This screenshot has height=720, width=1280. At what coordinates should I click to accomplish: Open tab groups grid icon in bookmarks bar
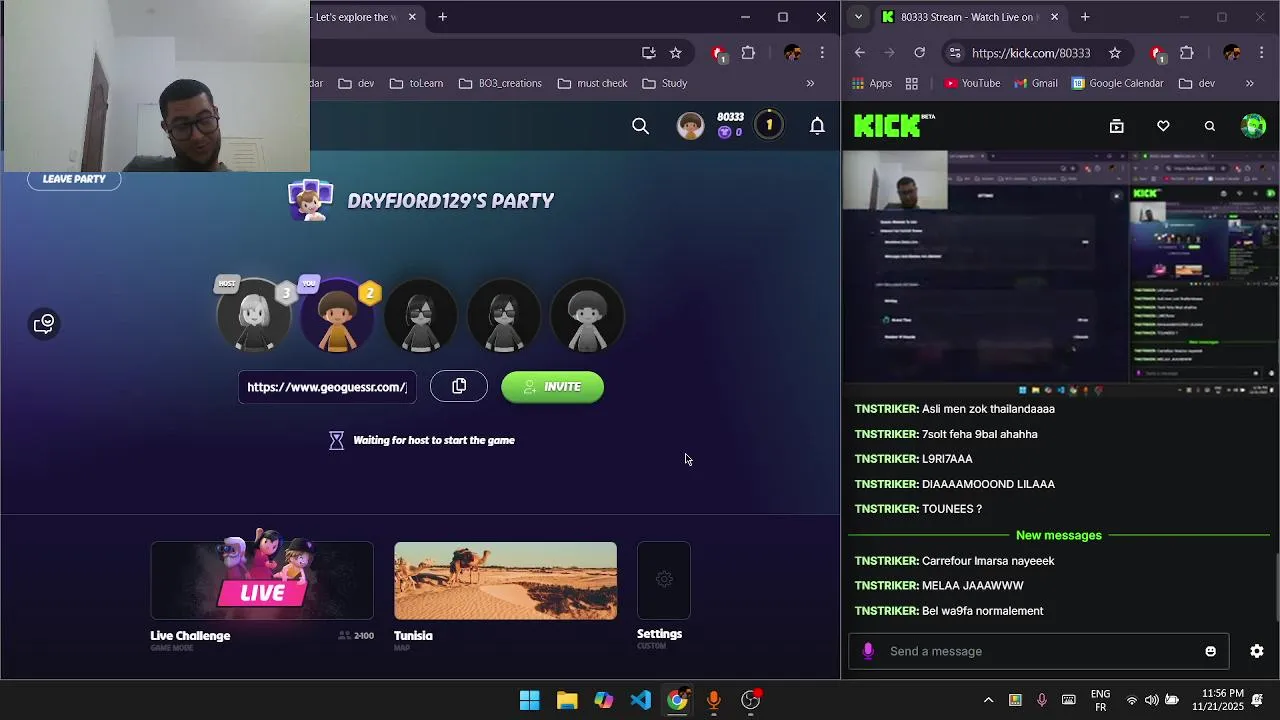point(911,83)
